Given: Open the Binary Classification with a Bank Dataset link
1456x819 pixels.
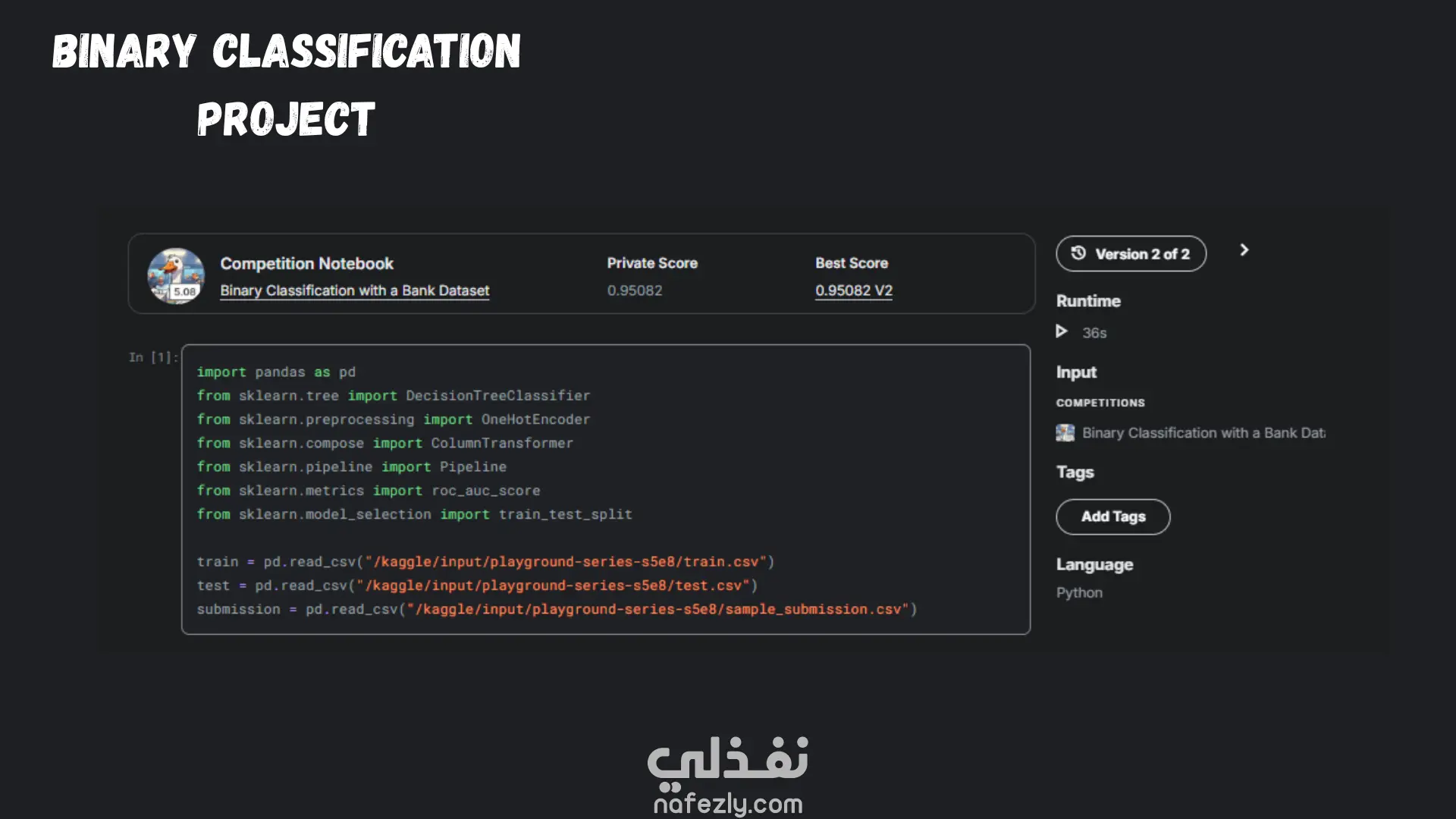Looking at the screenshot, I should tap(354, 290).
